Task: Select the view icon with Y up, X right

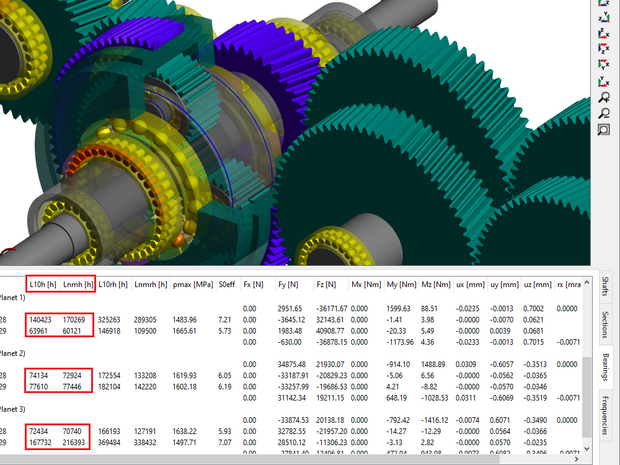Action: pos(604,81)
